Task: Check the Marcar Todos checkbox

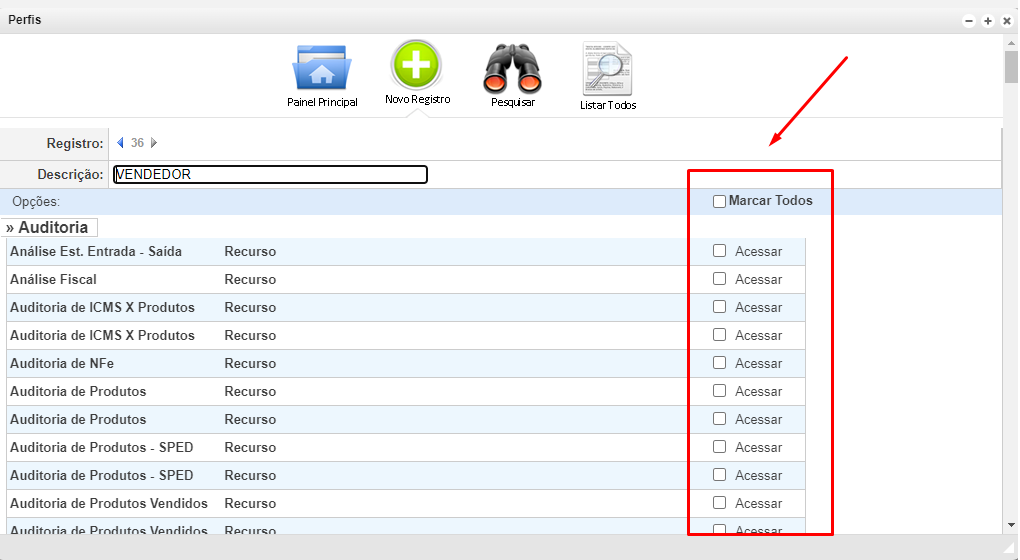Action: click(719, 201)
